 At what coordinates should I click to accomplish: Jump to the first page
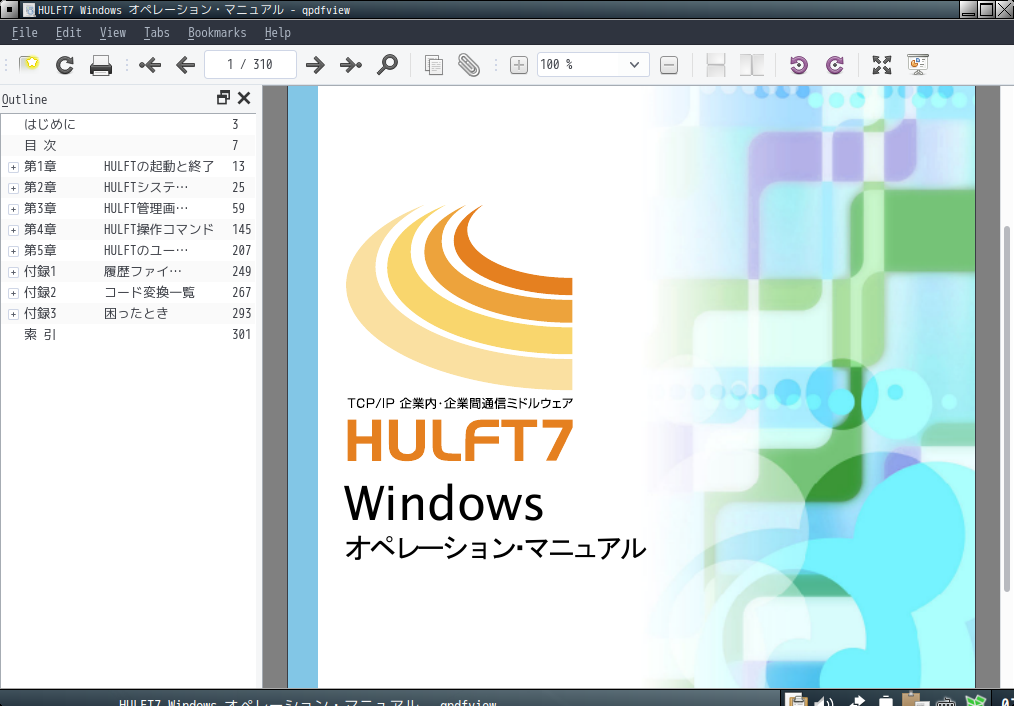point(149,65)
